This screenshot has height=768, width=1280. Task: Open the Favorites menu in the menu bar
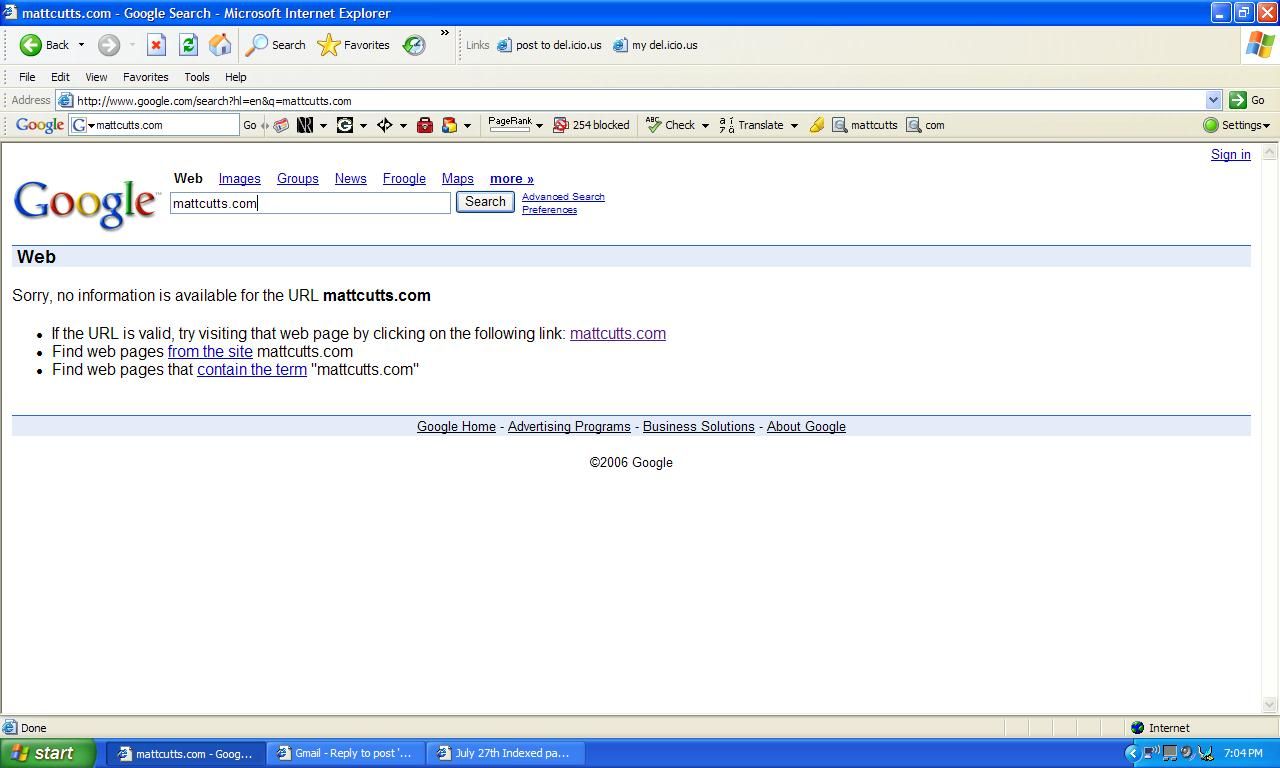click(x=145, y=77)
